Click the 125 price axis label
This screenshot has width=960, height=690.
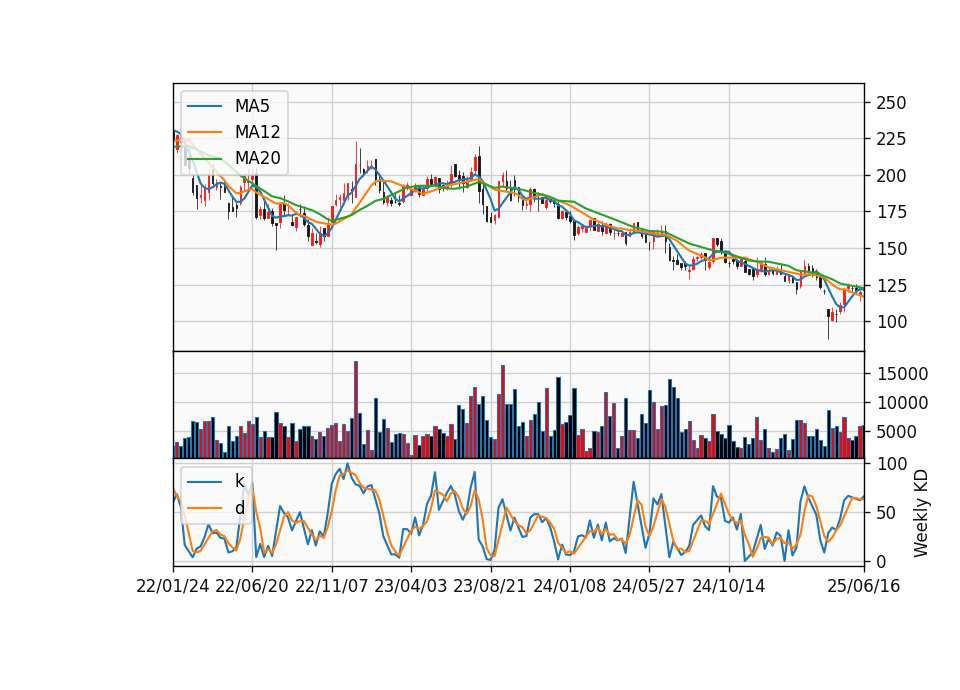[x=891, y=285]
